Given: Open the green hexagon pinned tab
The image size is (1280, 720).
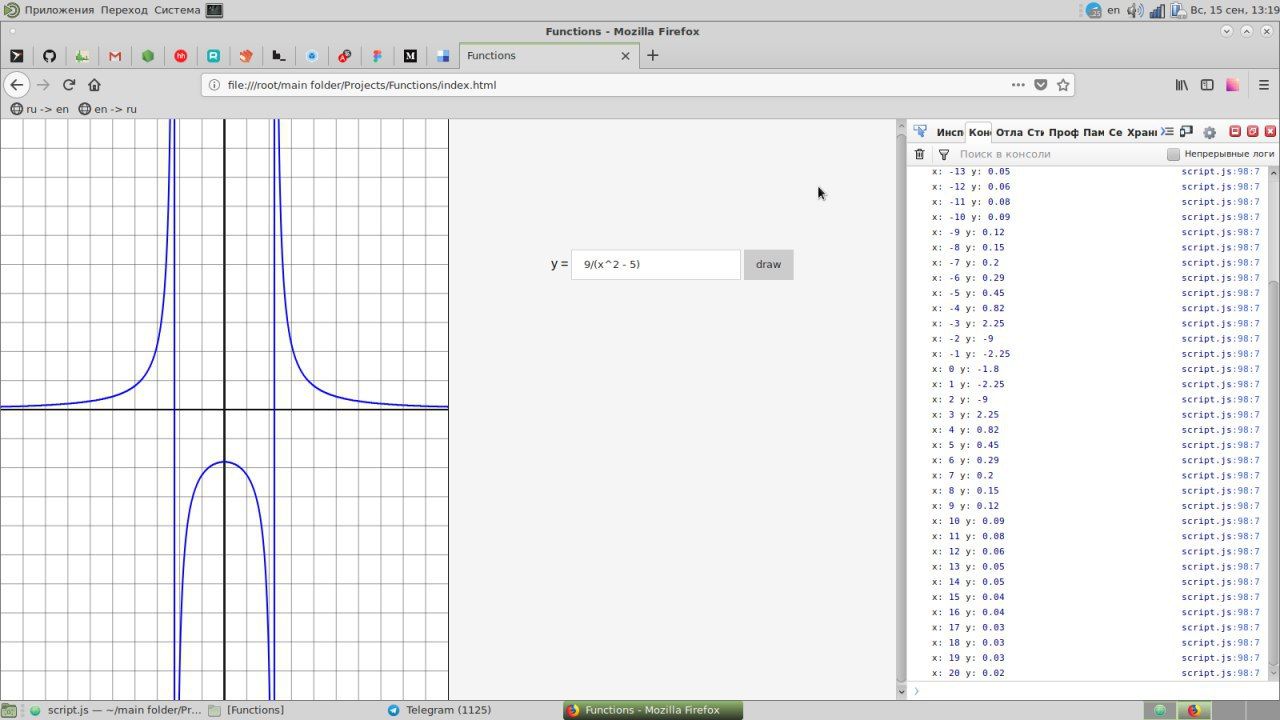Looking at the screenshot, I should [148, 56].
